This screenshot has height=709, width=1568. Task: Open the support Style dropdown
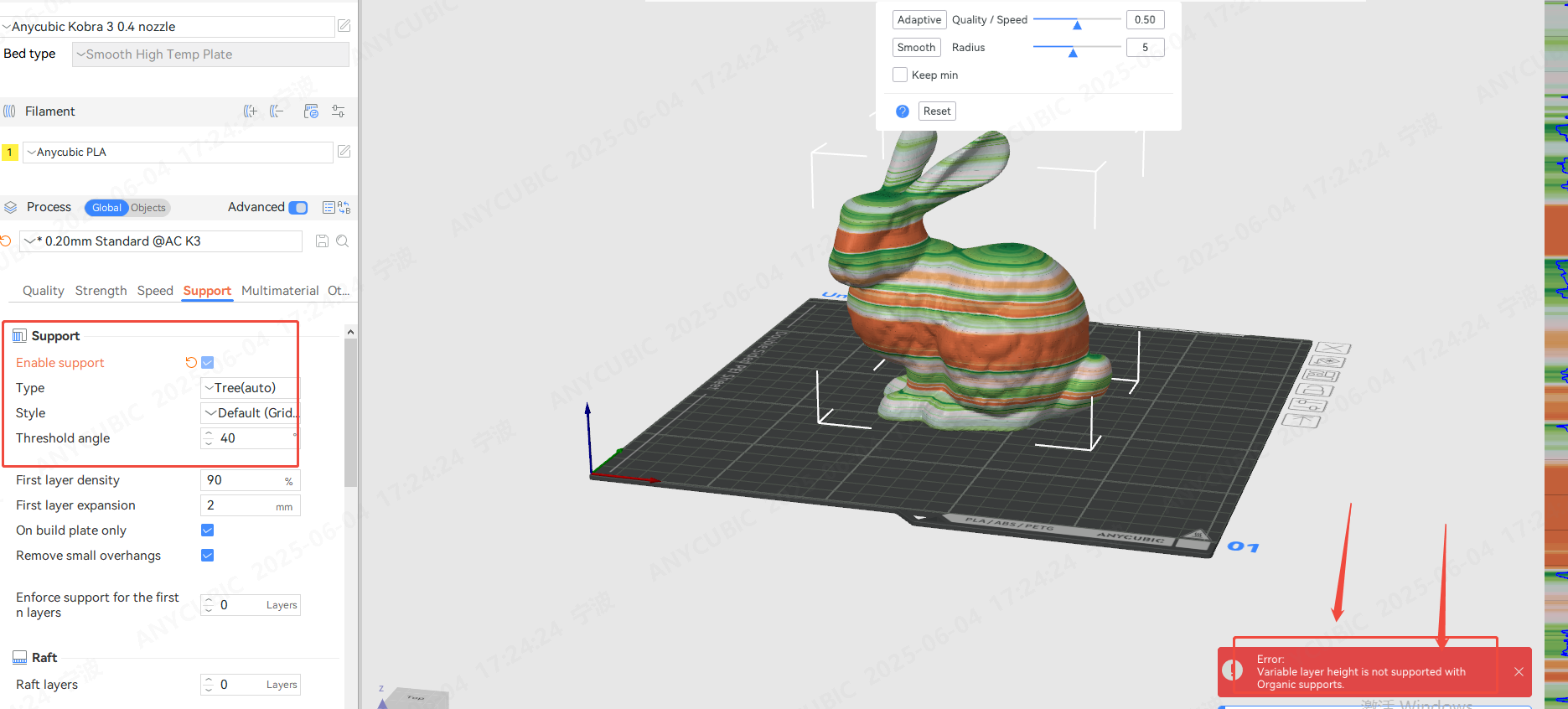click(x=250, y=413)
